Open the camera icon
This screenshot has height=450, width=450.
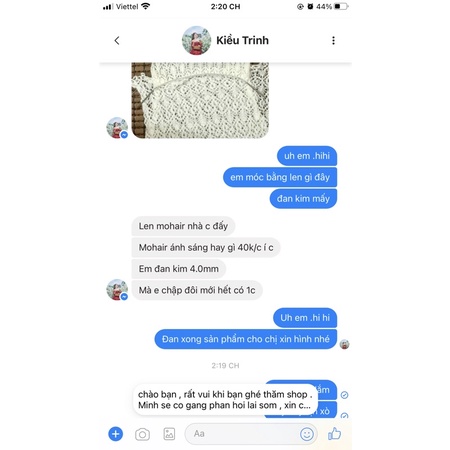click(142, 434)
